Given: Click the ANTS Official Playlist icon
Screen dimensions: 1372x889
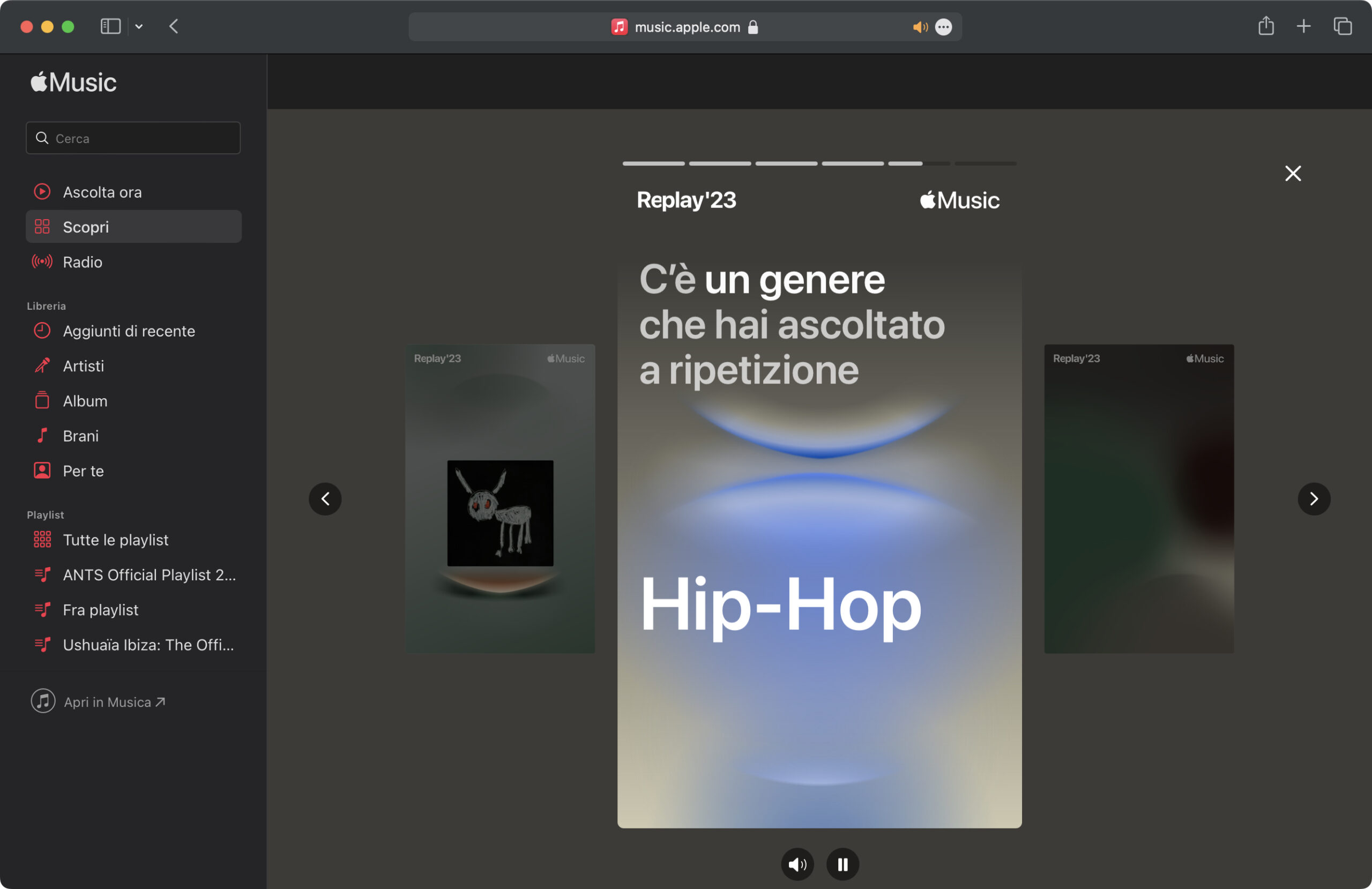Looking at the screenshot, I should click(43, 575).
